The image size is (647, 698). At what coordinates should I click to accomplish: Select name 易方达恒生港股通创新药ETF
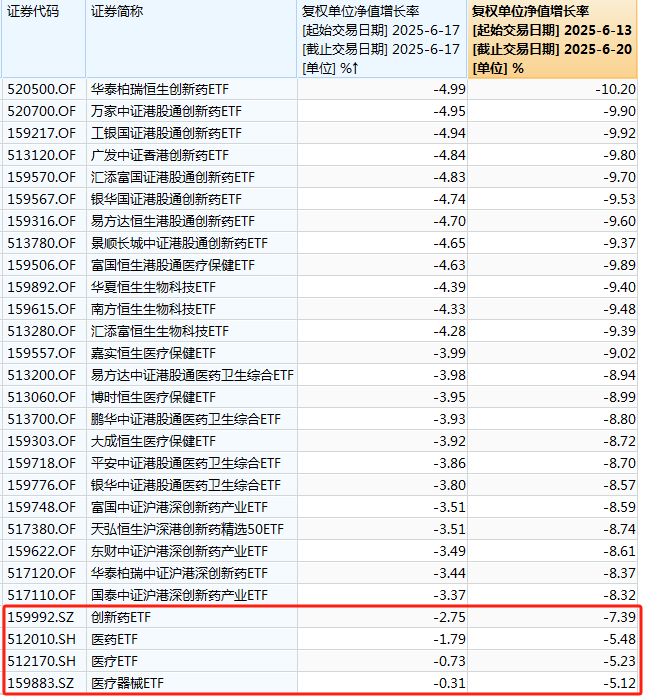[173, 221]
